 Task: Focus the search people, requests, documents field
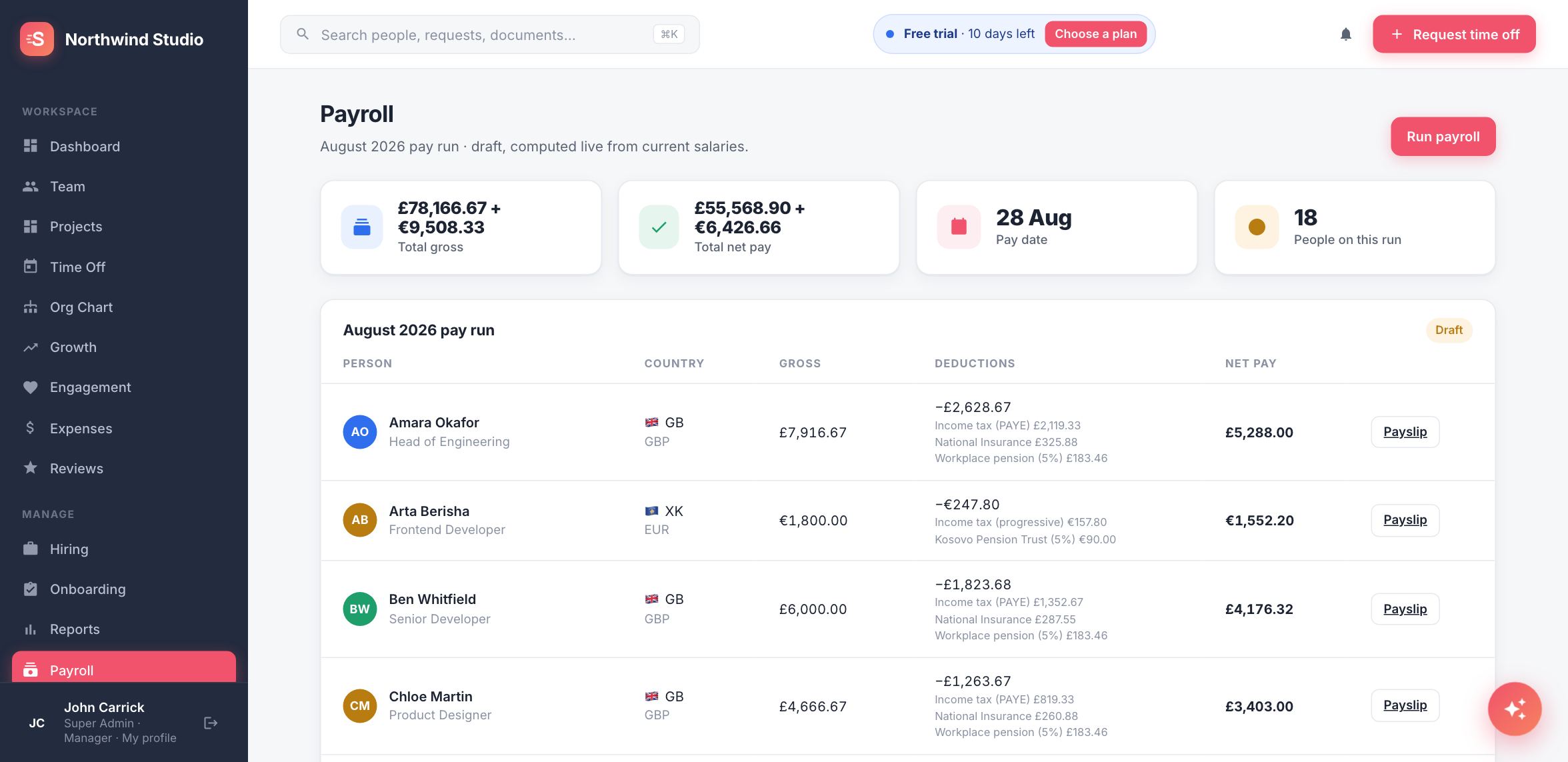pyautogui.click(x=489, y=34)
